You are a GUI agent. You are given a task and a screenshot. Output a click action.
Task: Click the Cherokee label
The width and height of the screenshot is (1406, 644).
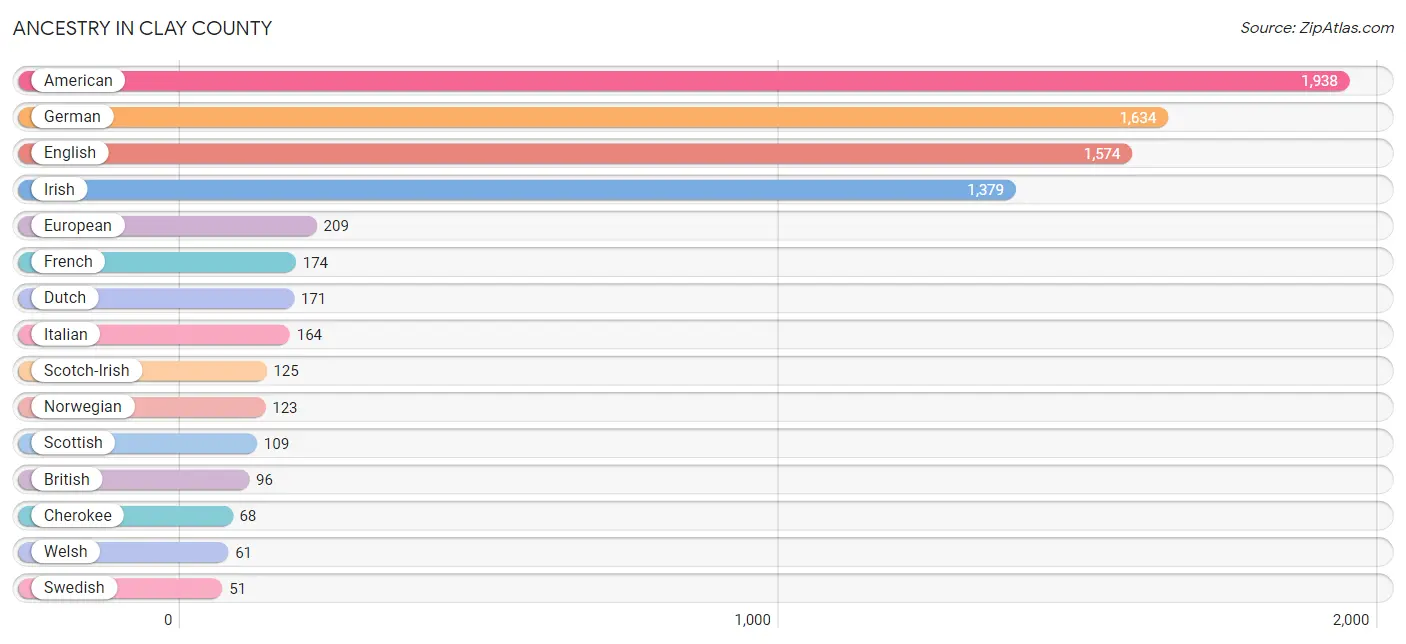coord(77,516)
